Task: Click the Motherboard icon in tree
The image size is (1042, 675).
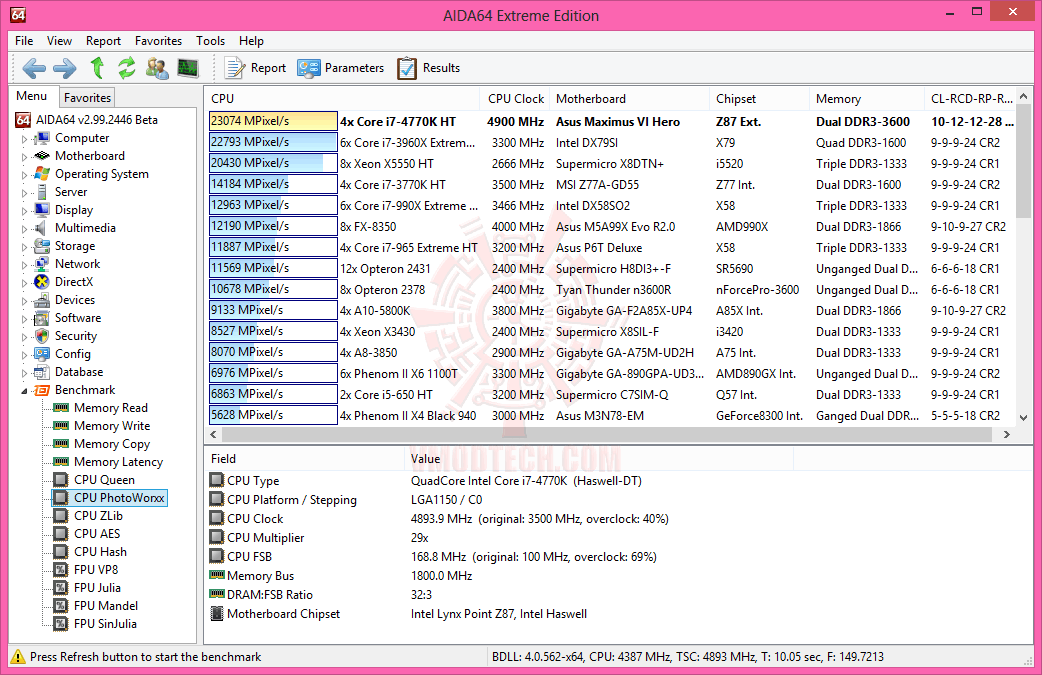Action: 43,156
